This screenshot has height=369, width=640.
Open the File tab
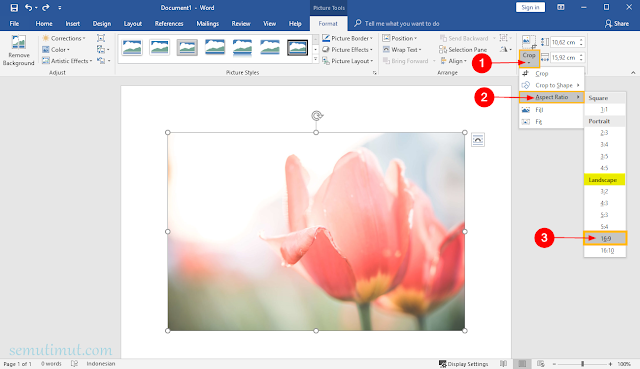[14, 24]
